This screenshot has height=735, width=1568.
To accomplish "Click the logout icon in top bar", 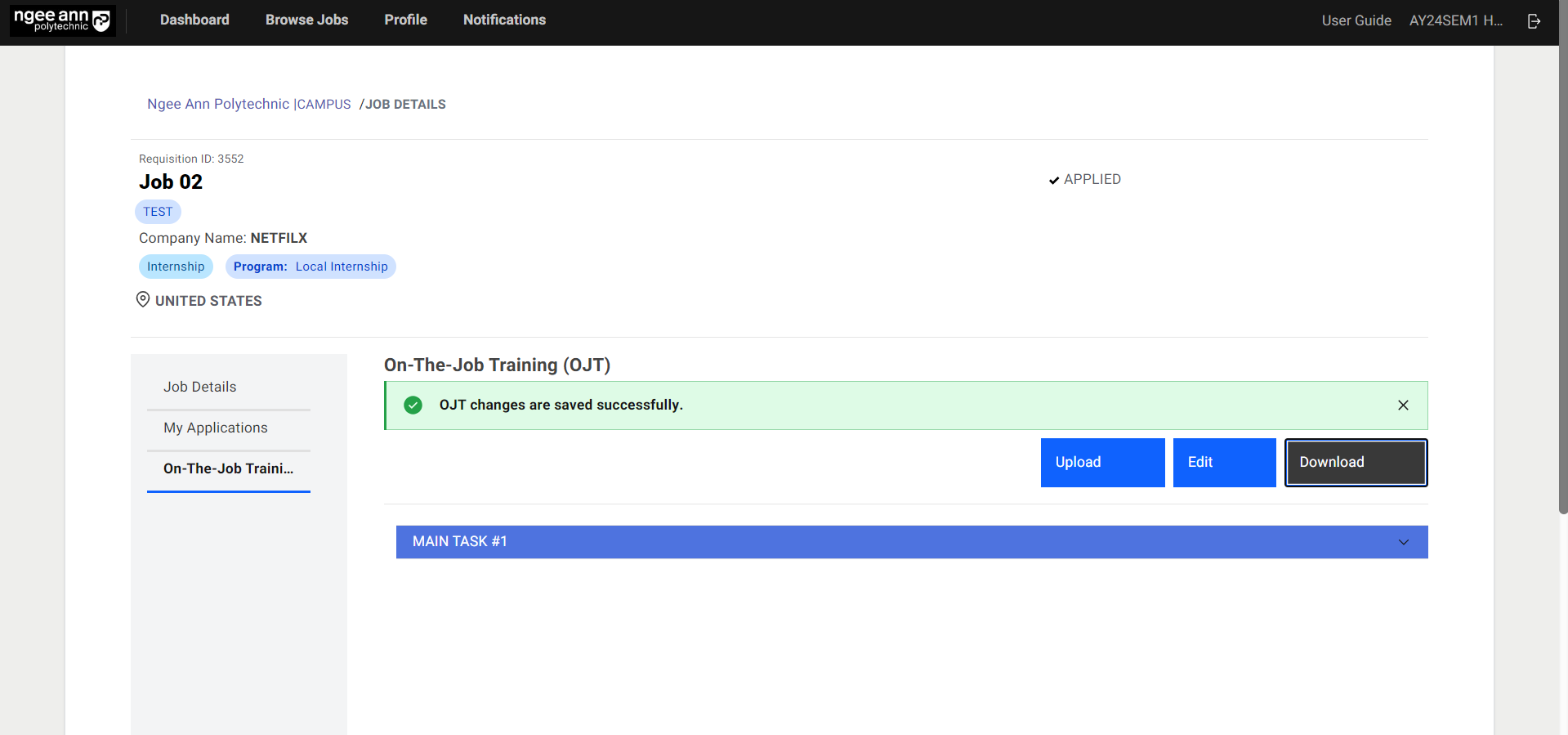I will pos(1534,21).
